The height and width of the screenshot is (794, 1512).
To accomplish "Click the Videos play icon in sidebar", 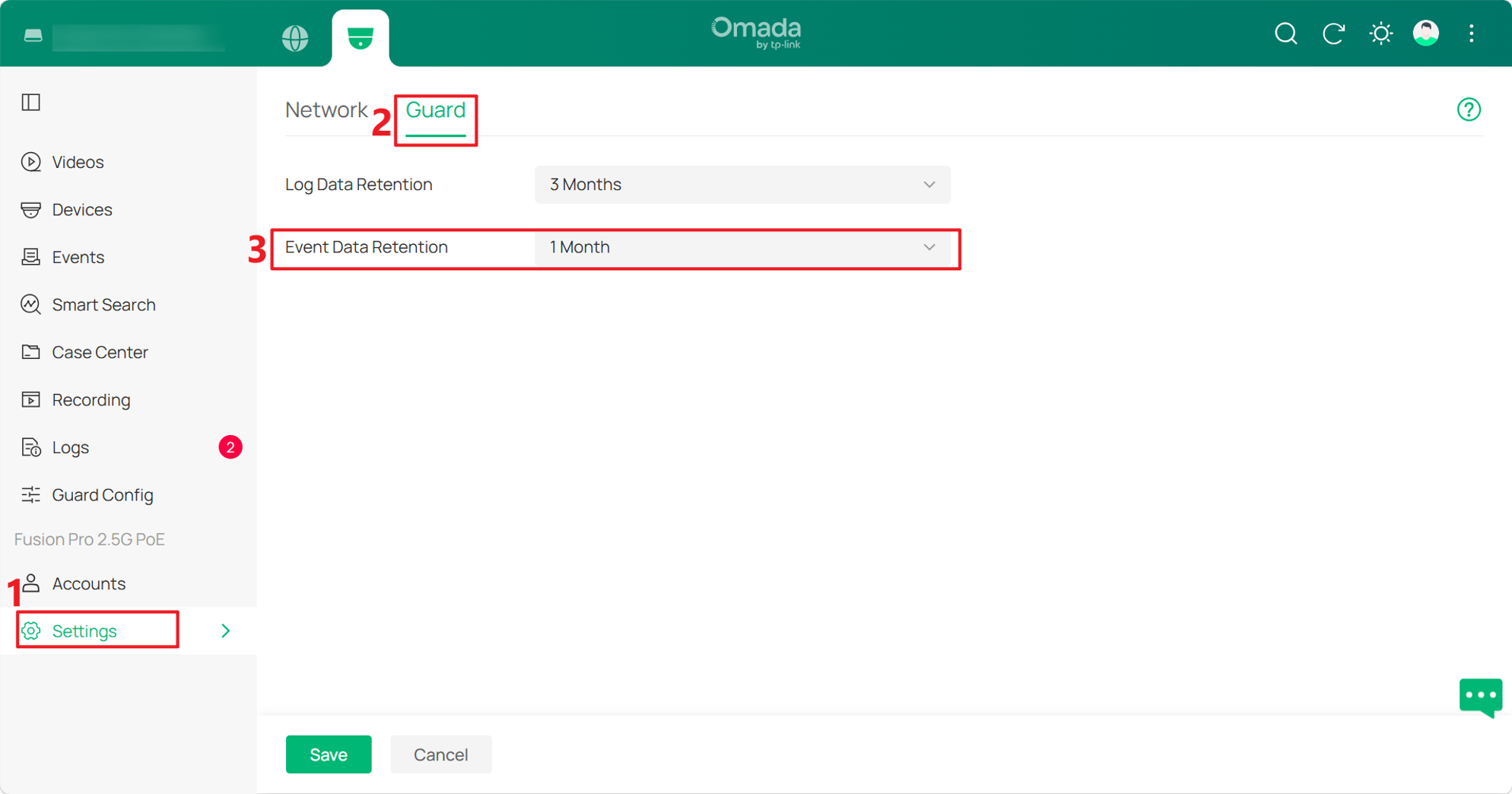I will pos(31,162).
